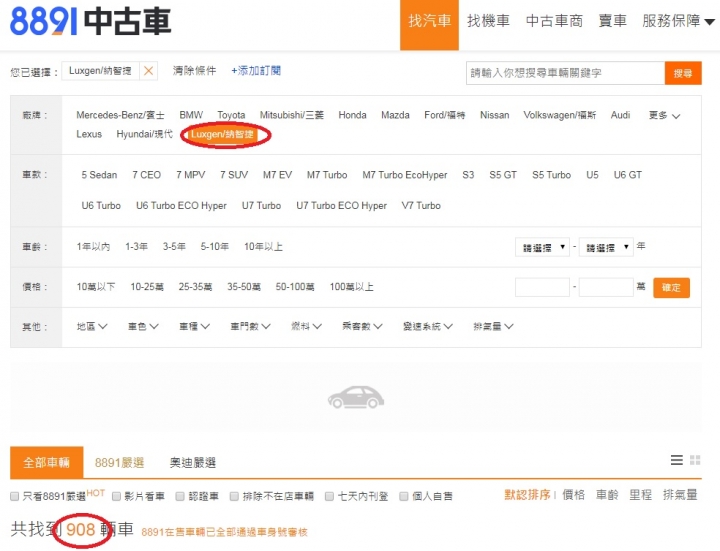Select Mercedes-Benz/賓士 brand
This screenshot has height=551, width=720.
(120, 115)
